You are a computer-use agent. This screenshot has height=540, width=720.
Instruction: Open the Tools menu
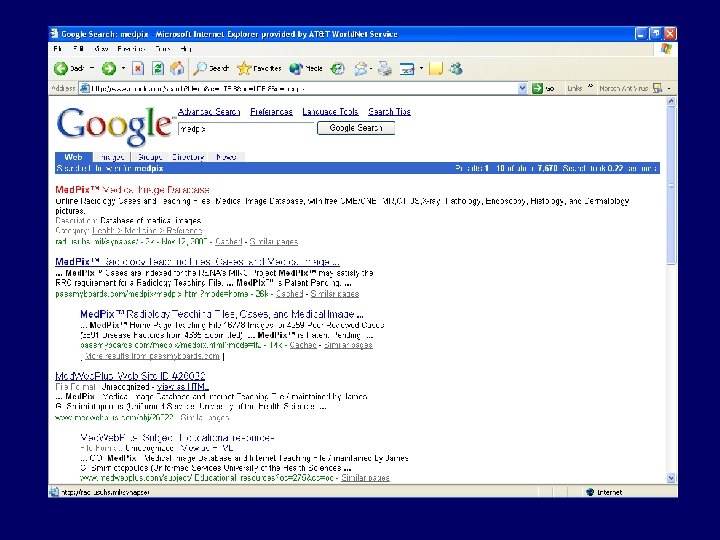click(163, 48)
